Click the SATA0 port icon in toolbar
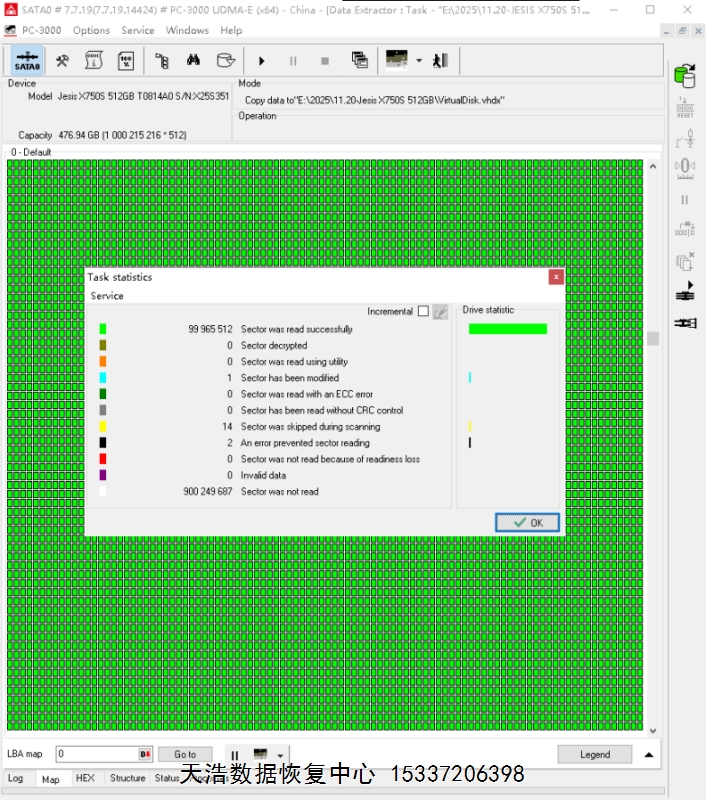The width and height of the screenshot is (706, 800). (x=28, y=61)
